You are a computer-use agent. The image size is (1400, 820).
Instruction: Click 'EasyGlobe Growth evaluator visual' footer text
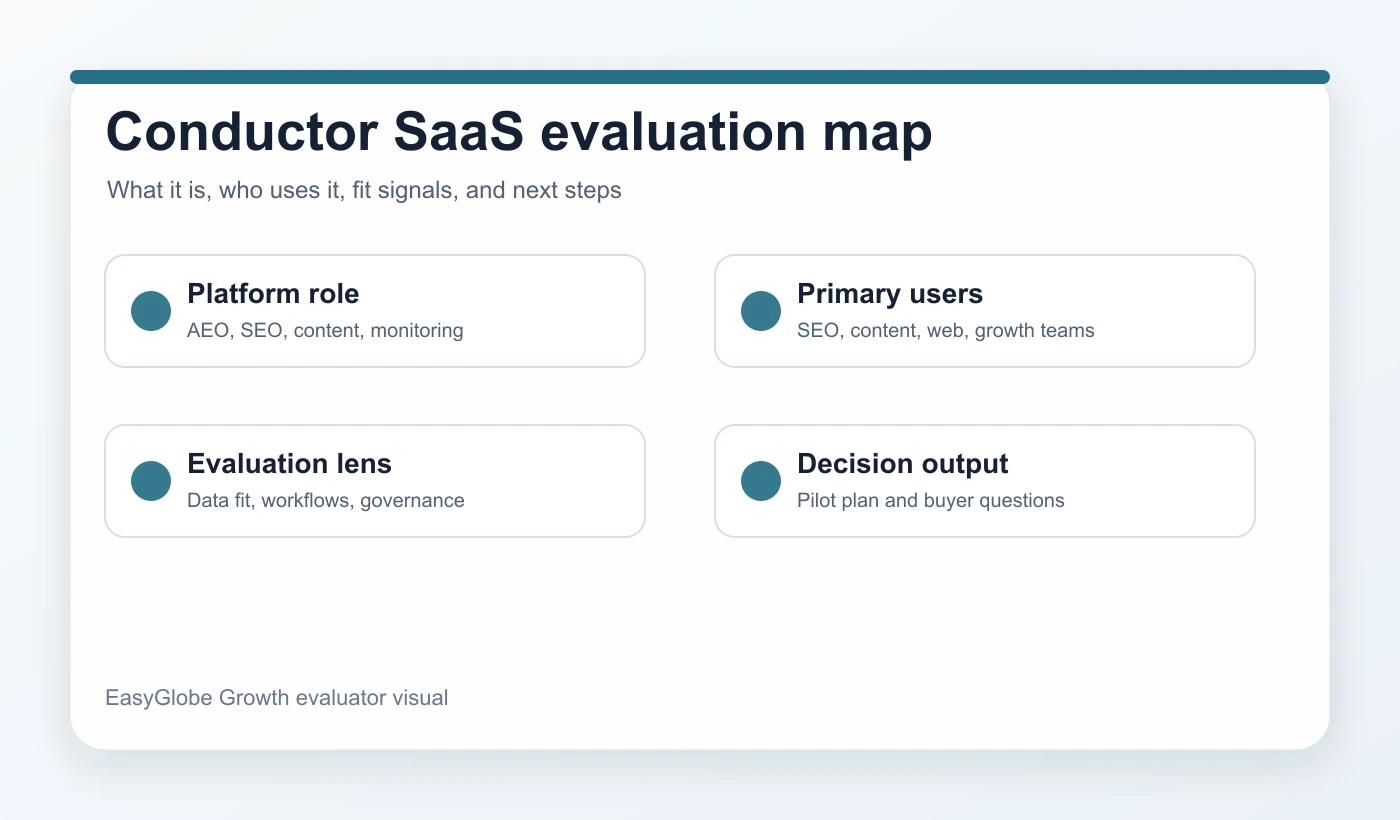click(277, 698)
